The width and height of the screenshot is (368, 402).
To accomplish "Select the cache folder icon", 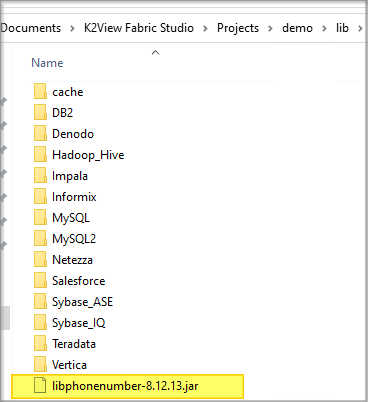I will [x=40, y=92].
